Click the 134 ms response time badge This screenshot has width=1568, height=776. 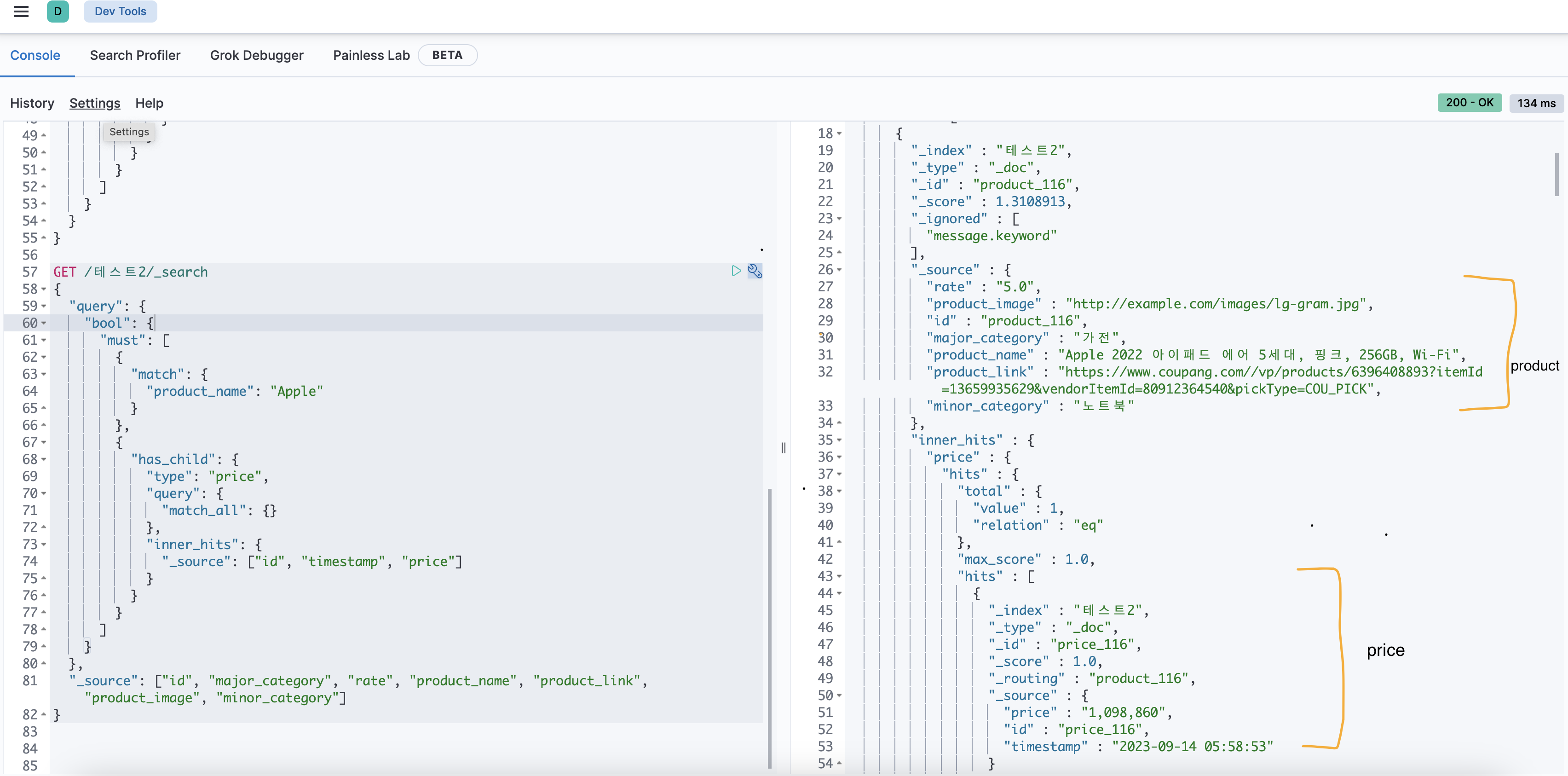[x=1536, y=104]
